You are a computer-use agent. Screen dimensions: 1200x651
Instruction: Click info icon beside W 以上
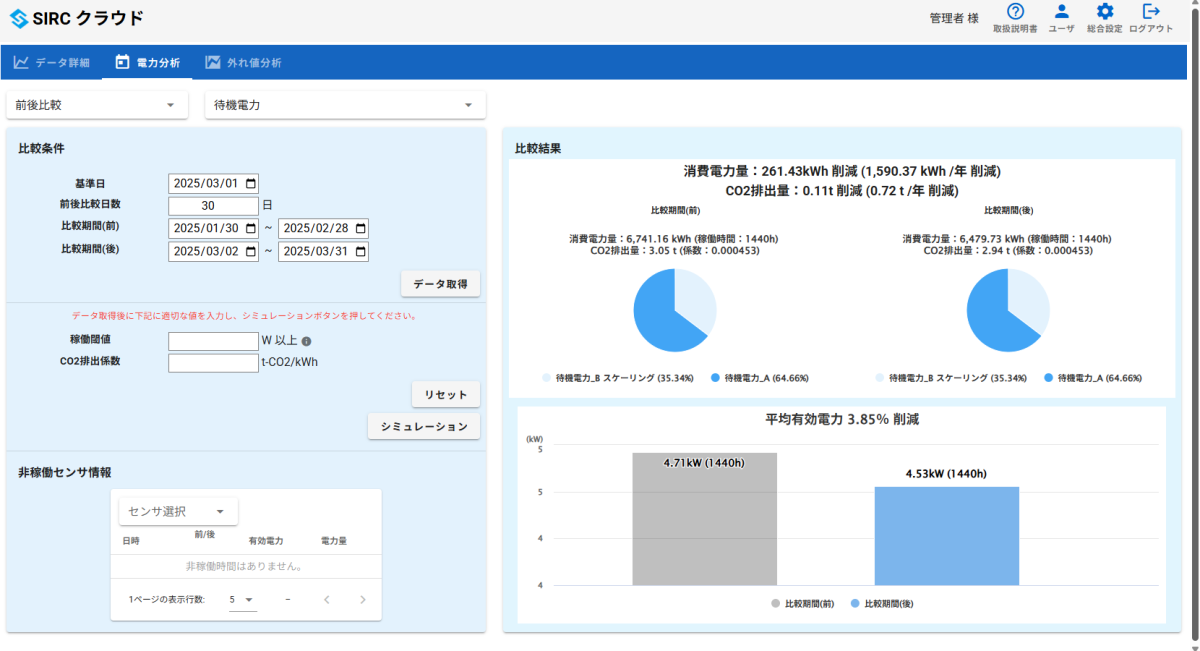(307, 341)
